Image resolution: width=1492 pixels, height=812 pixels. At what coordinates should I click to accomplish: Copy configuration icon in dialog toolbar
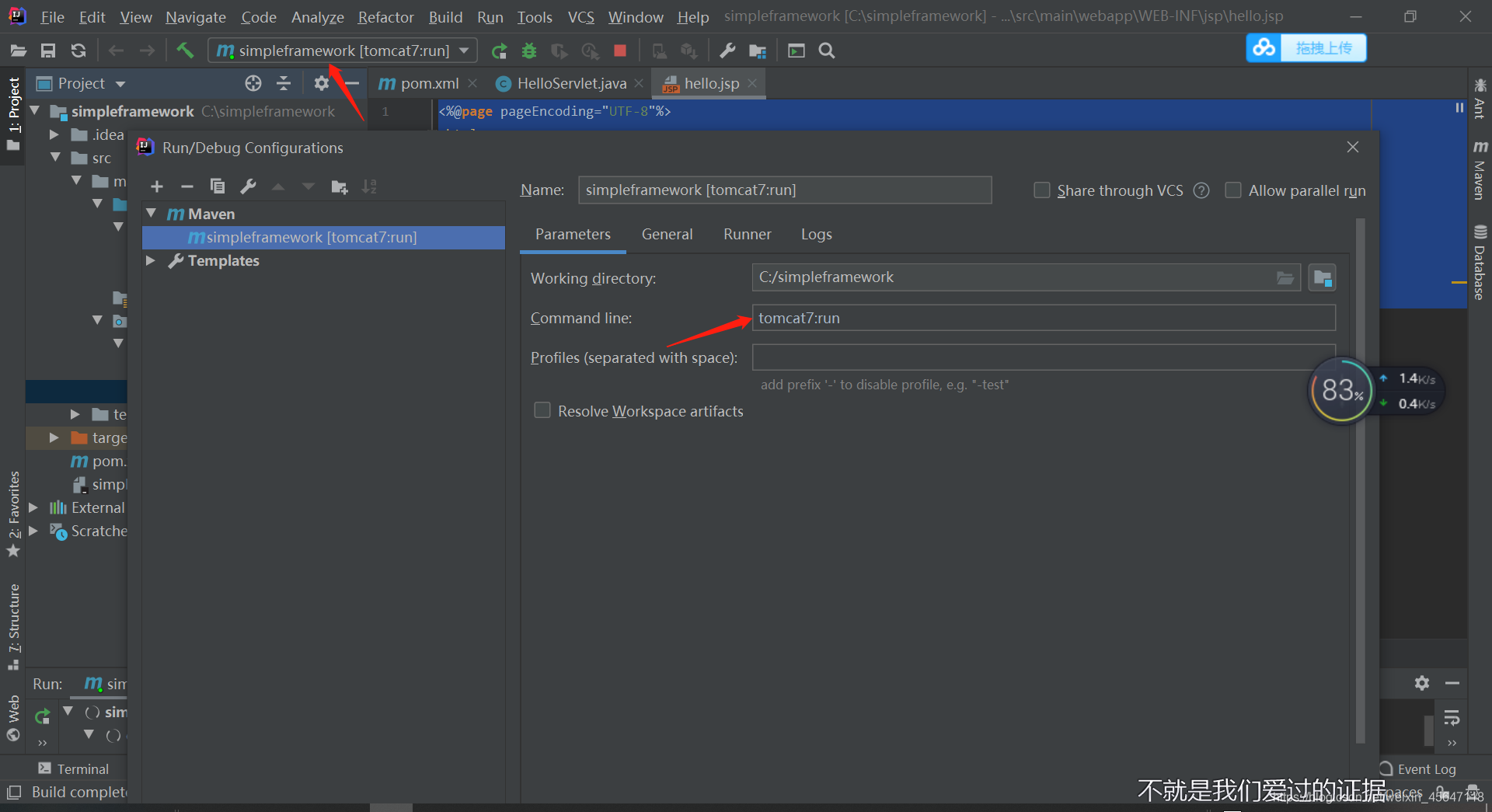click(218, 186)
